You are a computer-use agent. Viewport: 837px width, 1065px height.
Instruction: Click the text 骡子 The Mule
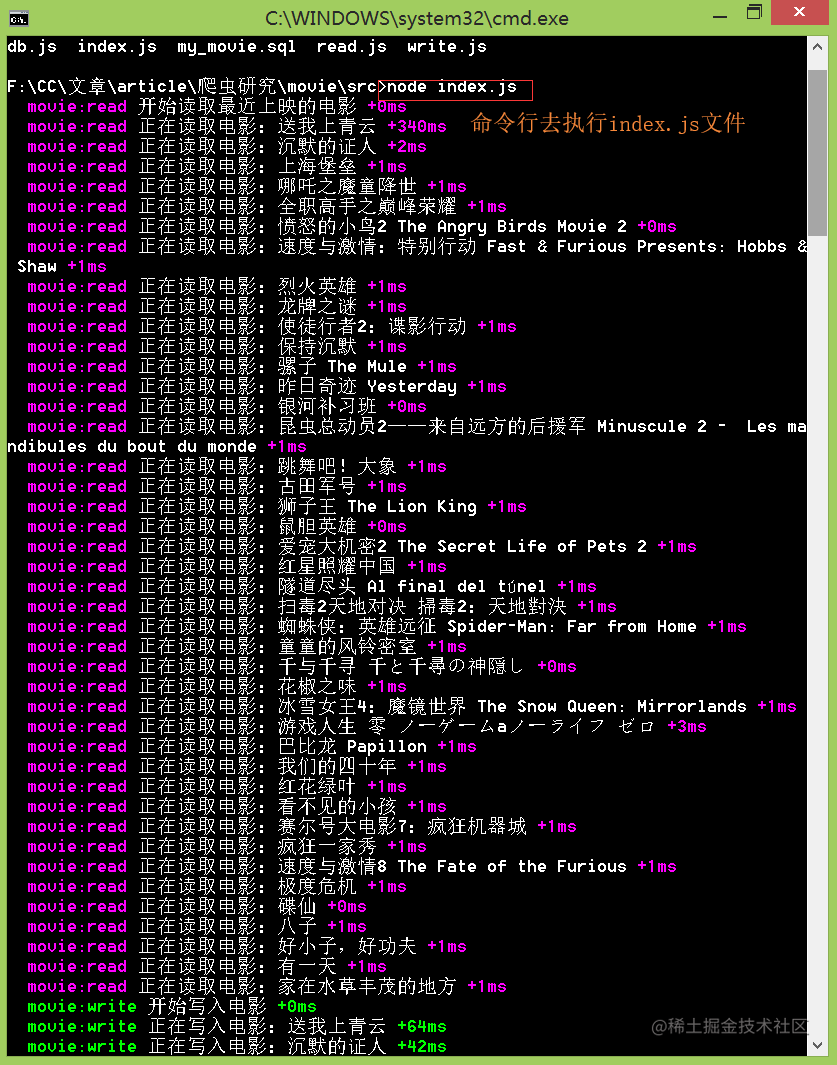point(342,367)
